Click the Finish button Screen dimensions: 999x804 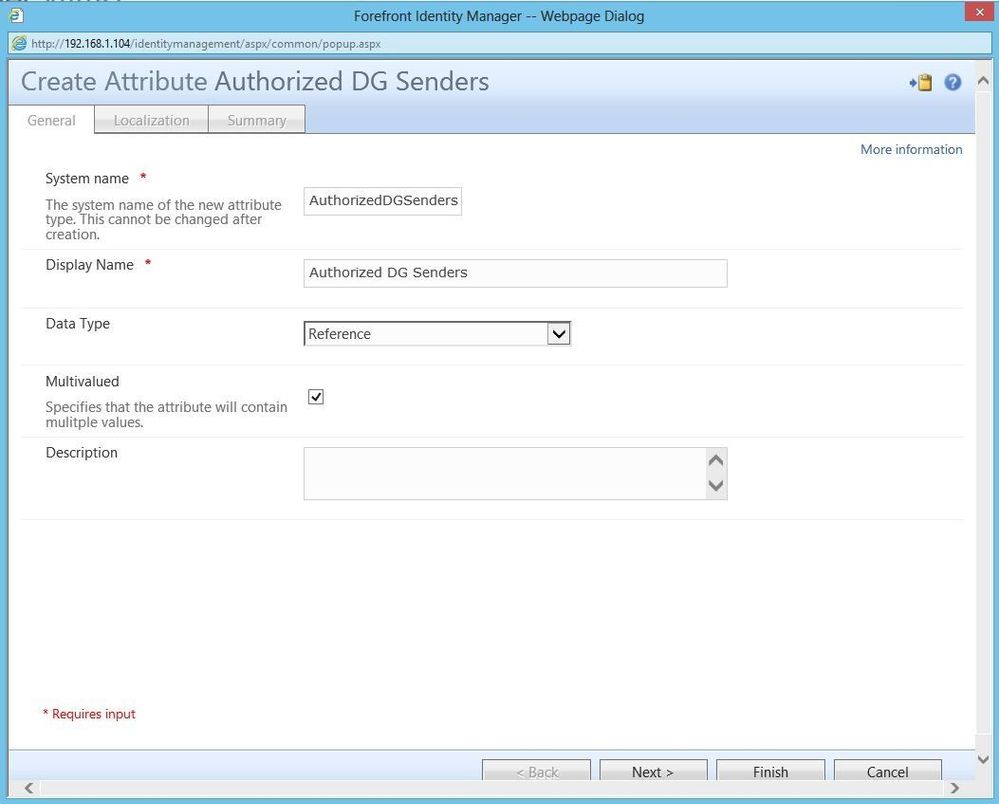[770, 771]
